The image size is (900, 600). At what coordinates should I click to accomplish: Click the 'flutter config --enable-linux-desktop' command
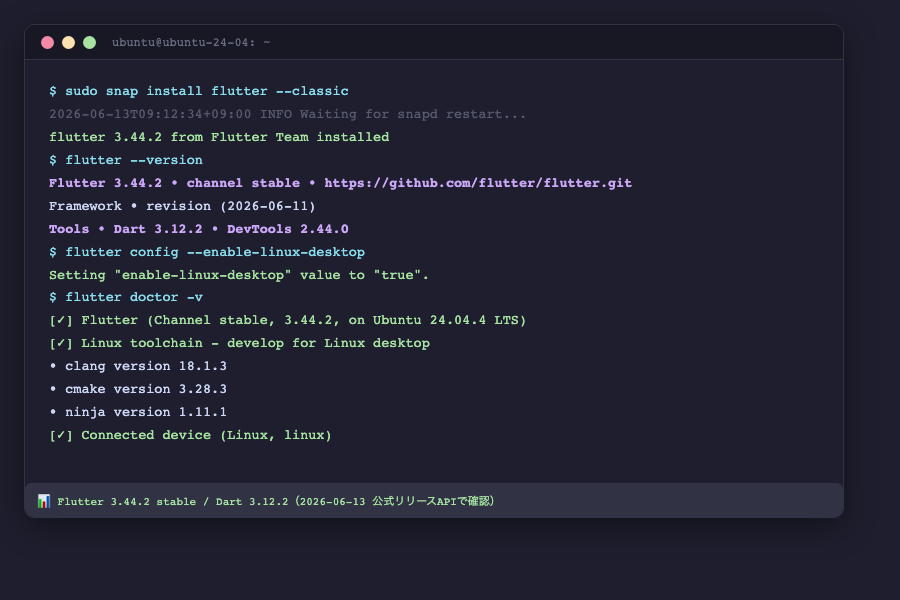(207, 252)
